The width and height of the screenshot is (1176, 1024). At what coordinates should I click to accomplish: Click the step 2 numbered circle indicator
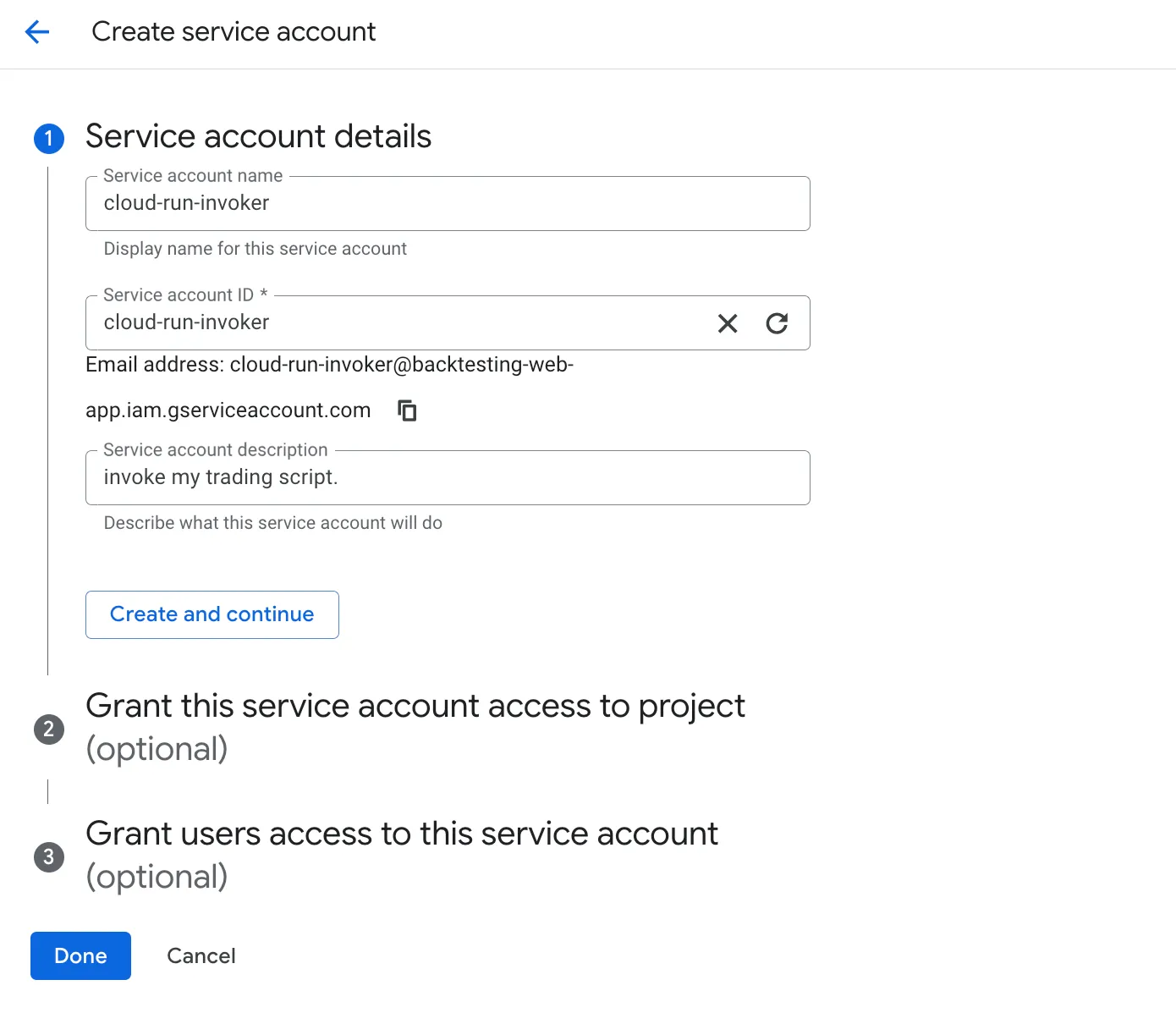point(48,729)
